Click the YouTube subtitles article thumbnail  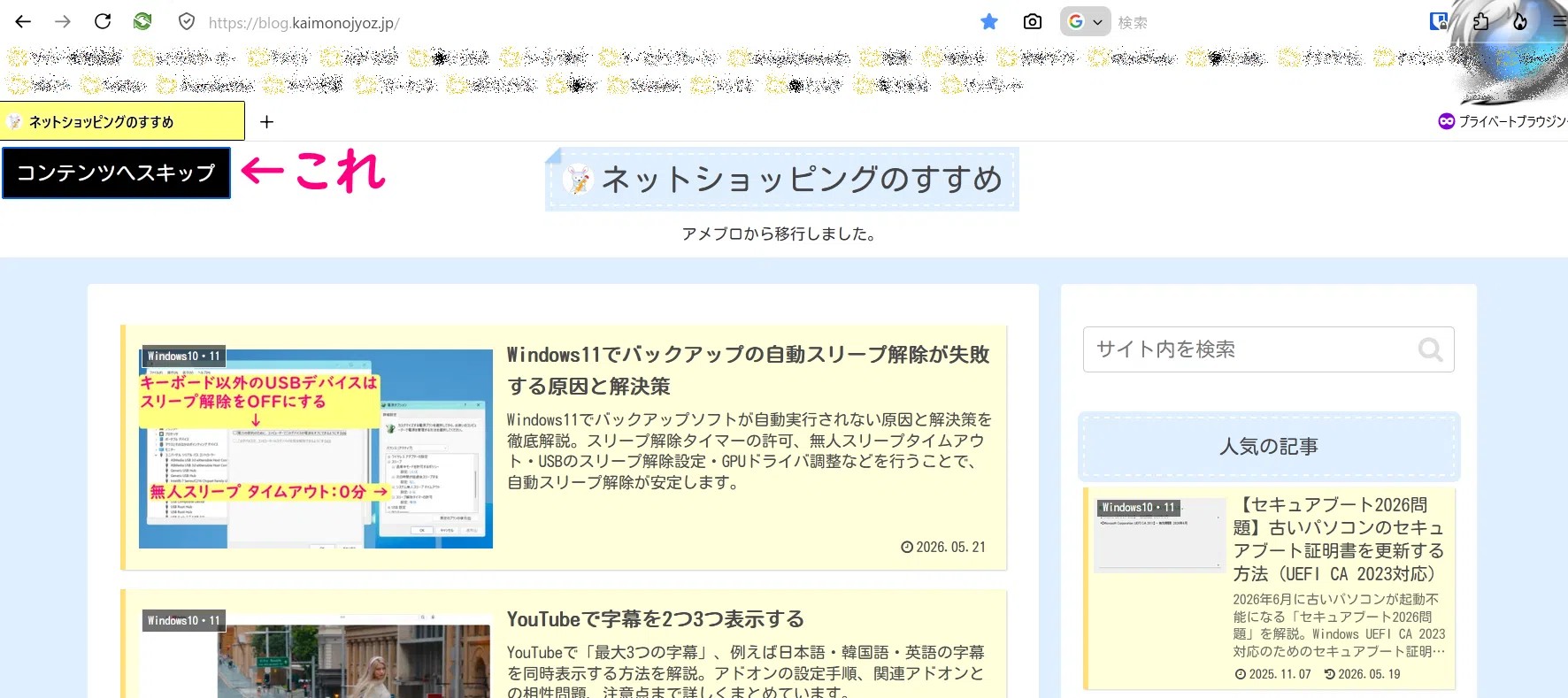[316, 656]
